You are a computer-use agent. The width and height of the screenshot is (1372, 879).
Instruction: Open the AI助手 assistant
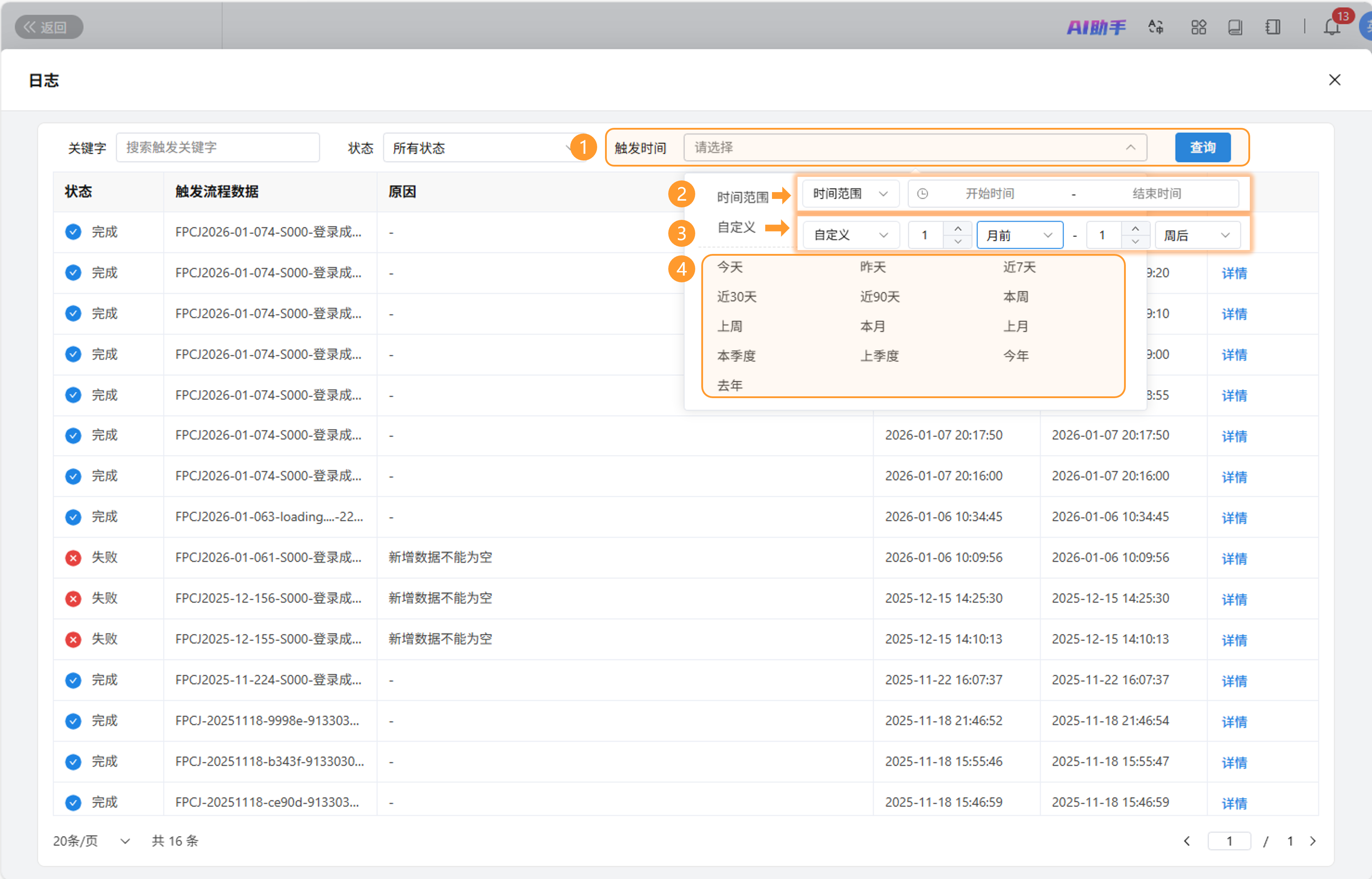1096,27
